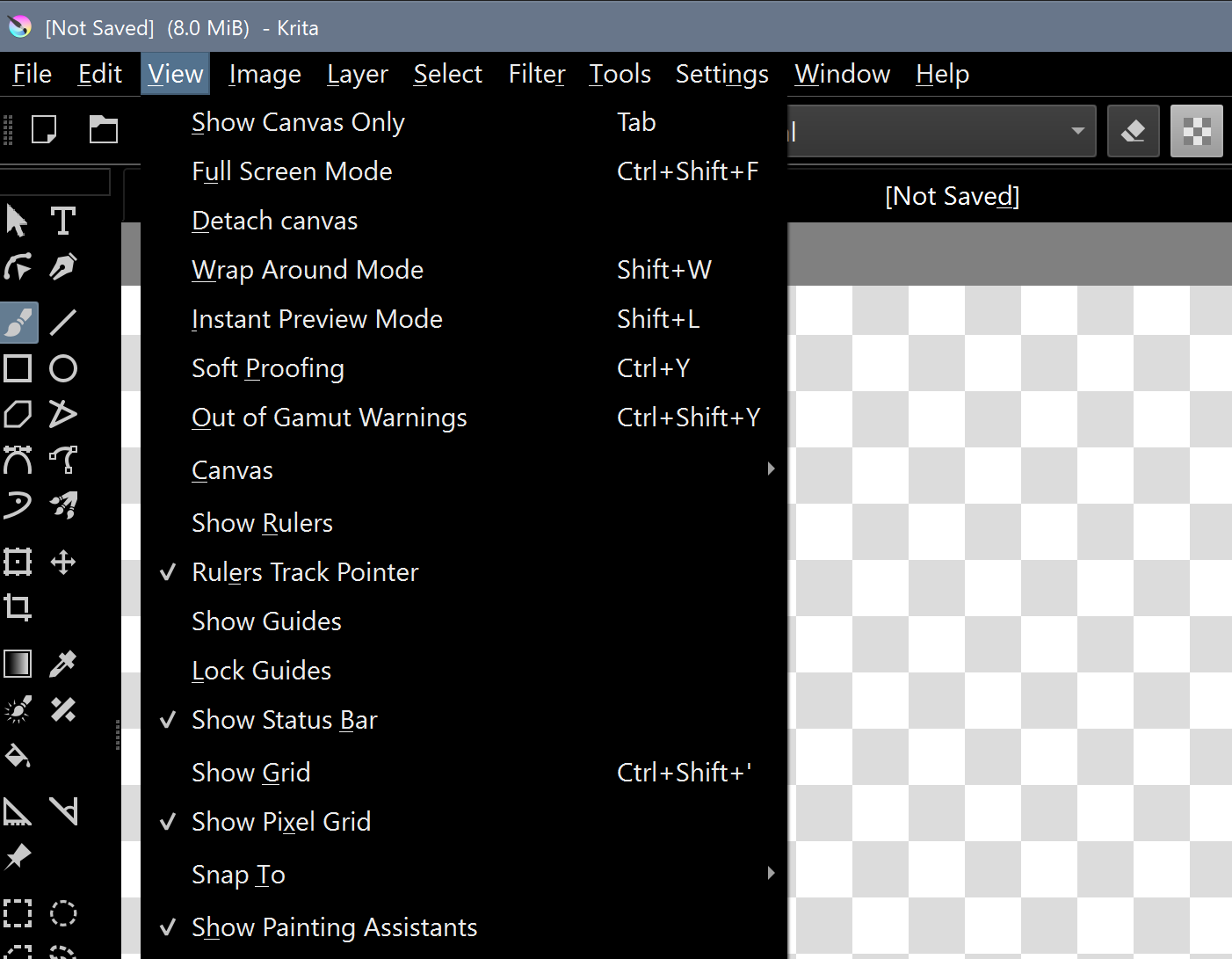Select the Gradient tool

(18, 664)
